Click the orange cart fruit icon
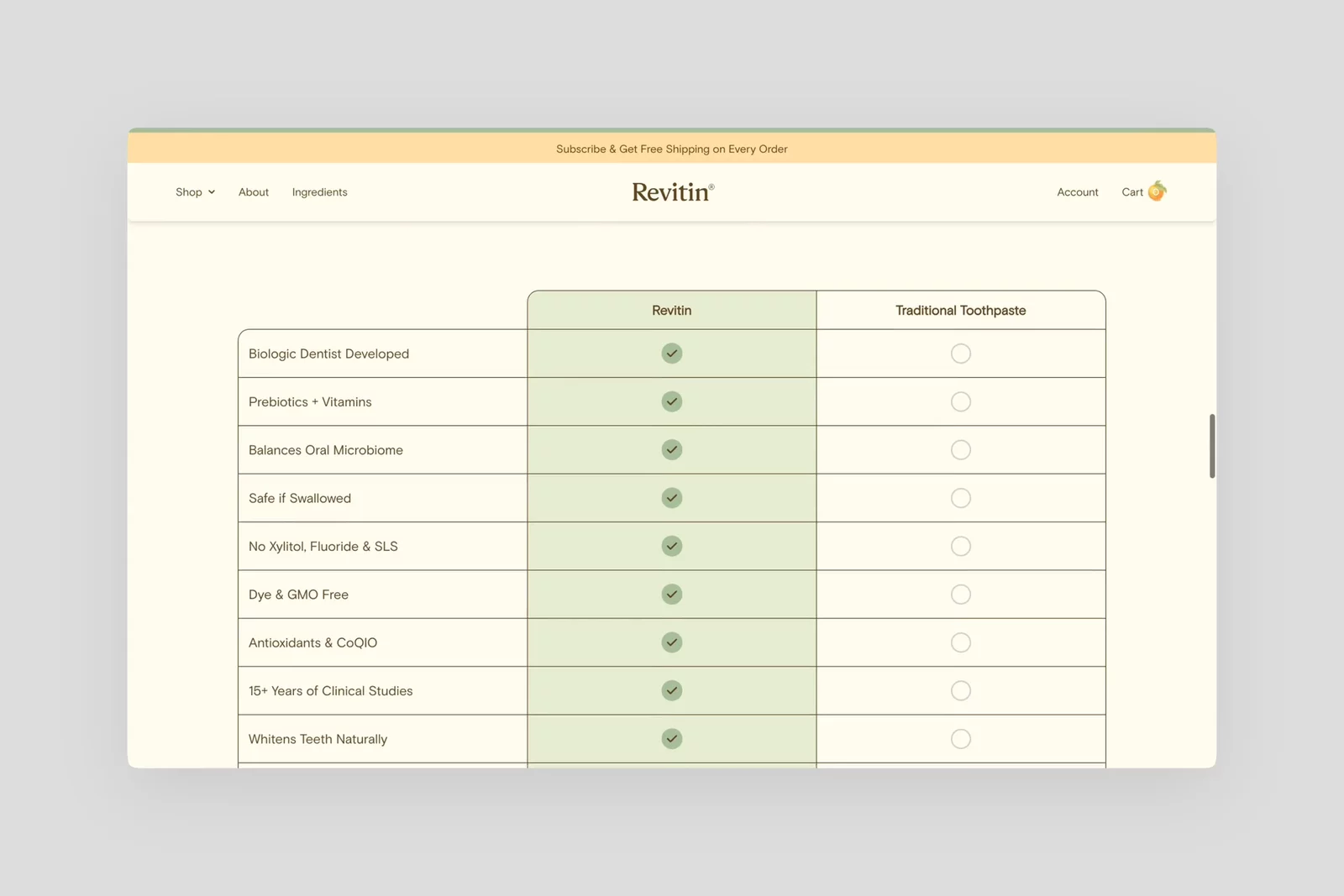The image size is (1344, 896). (1158, 191)
